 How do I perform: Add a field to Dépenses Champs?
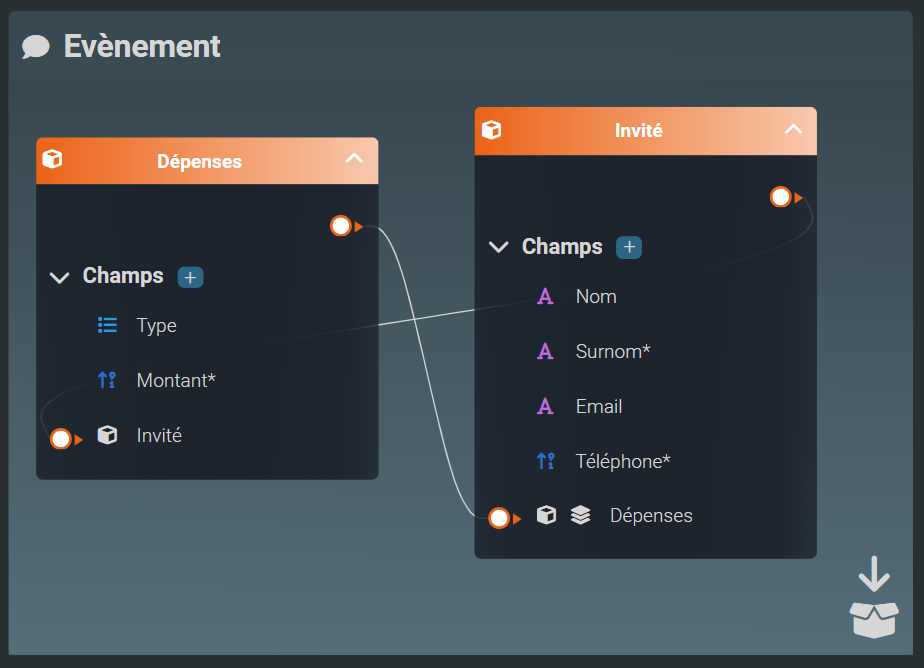pyautogui.click(x=190, y=277)
